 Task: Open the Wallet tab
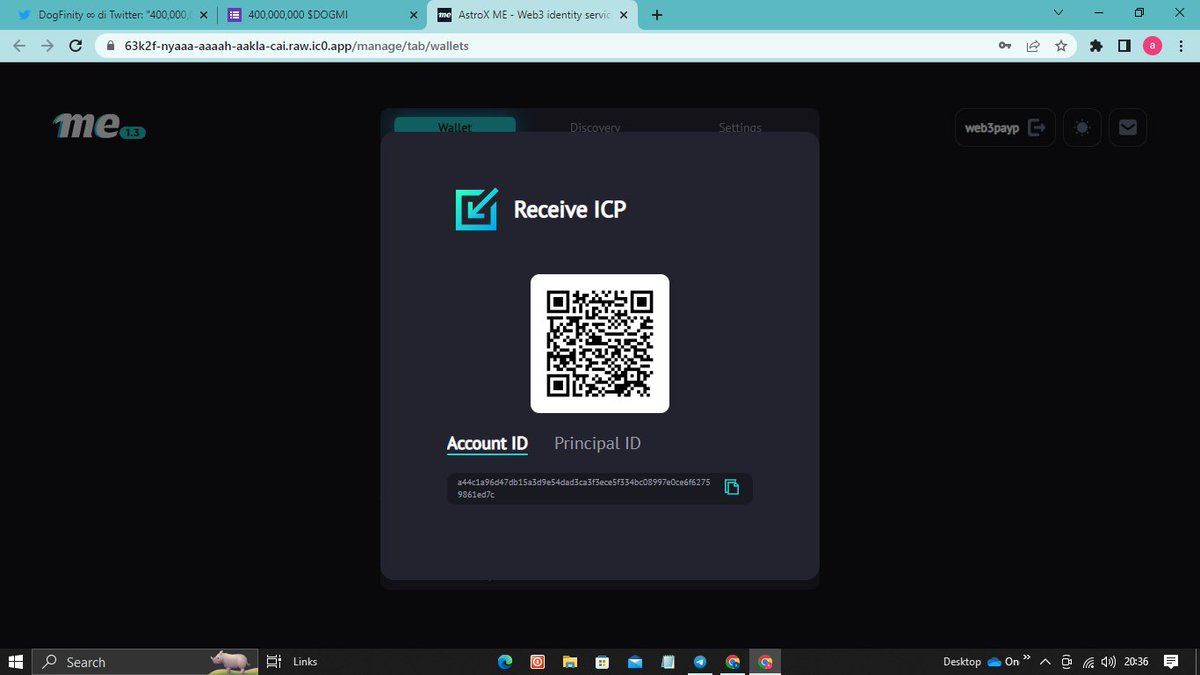pyautogui.click(x=455, y=127)
